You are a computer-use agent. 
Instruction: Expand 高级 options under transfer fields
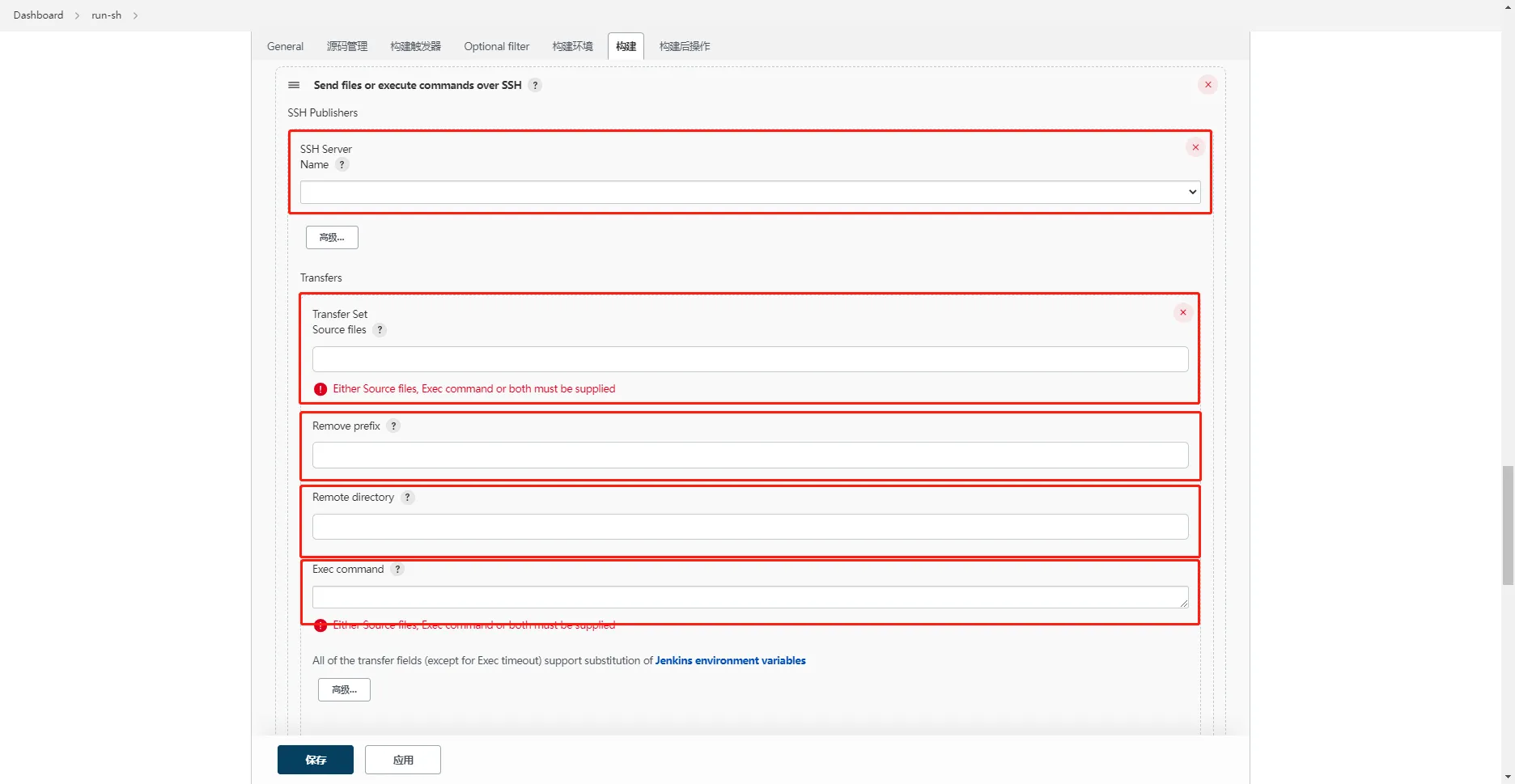coord(344,689)
